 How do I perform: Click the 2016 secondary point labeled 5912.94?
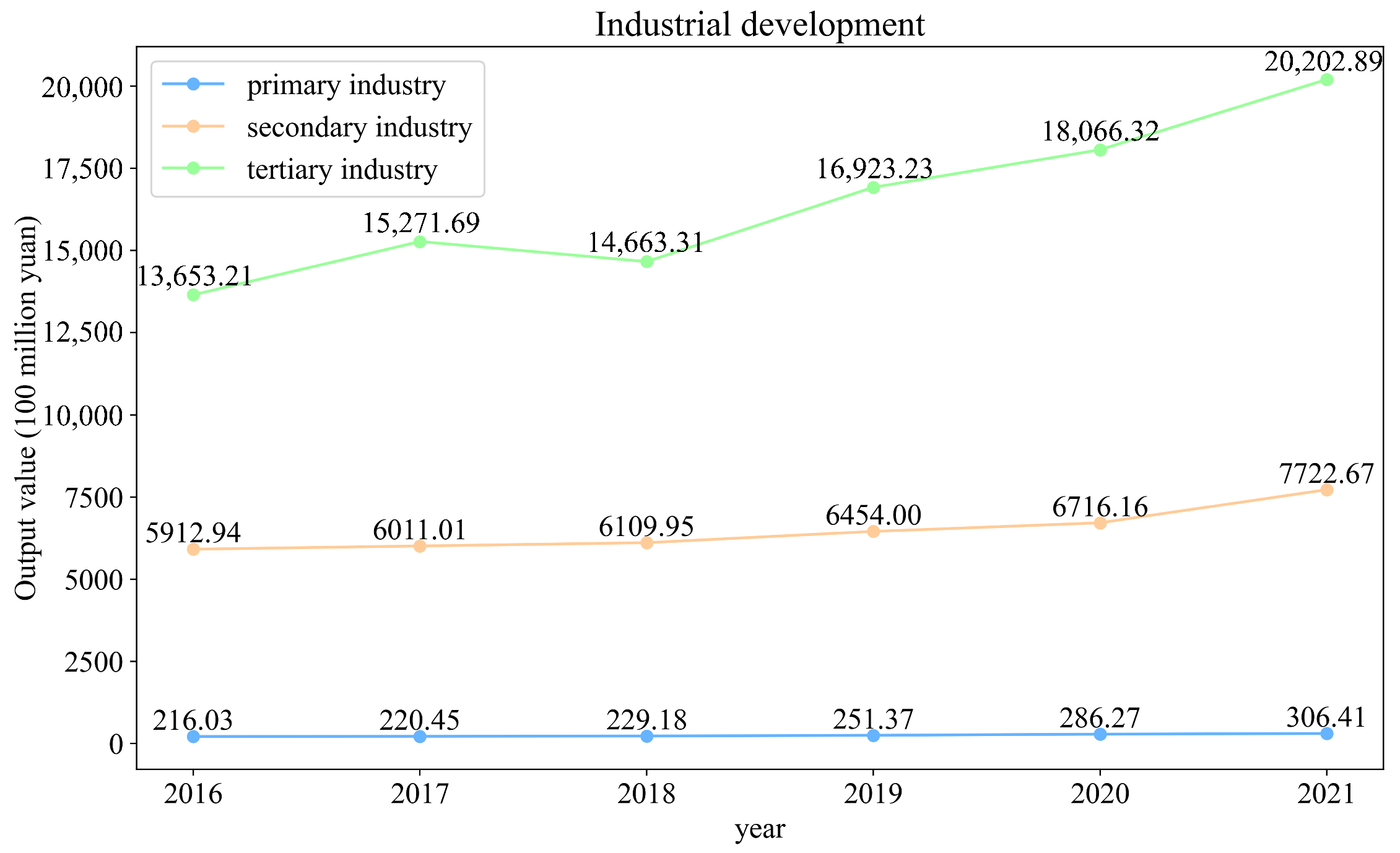point(193,549)
